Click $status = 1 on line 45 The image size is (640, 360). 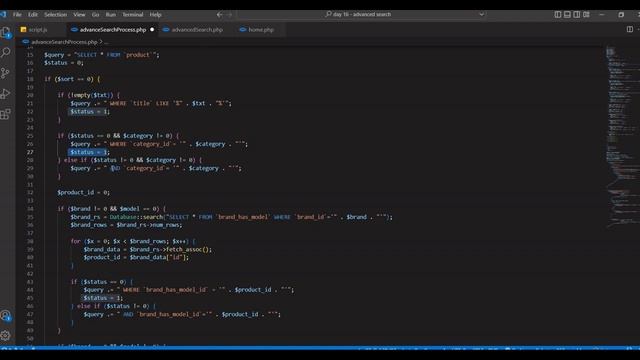click(x=103, y=298)
